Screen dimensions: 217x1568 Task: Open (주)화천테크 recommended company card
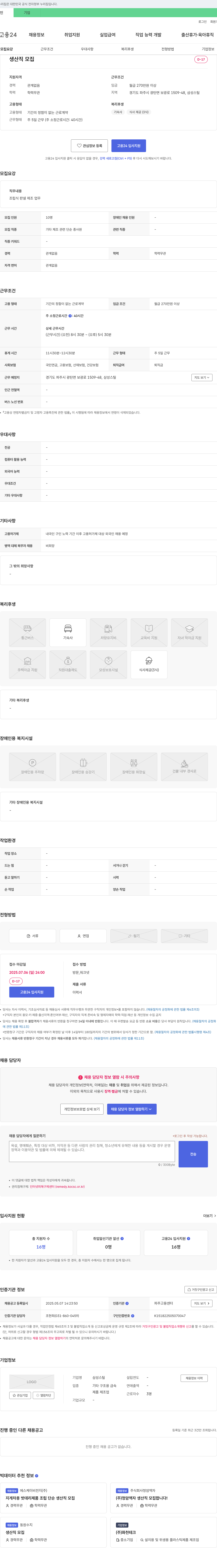pyautogui.click(x=164, y=1532)
